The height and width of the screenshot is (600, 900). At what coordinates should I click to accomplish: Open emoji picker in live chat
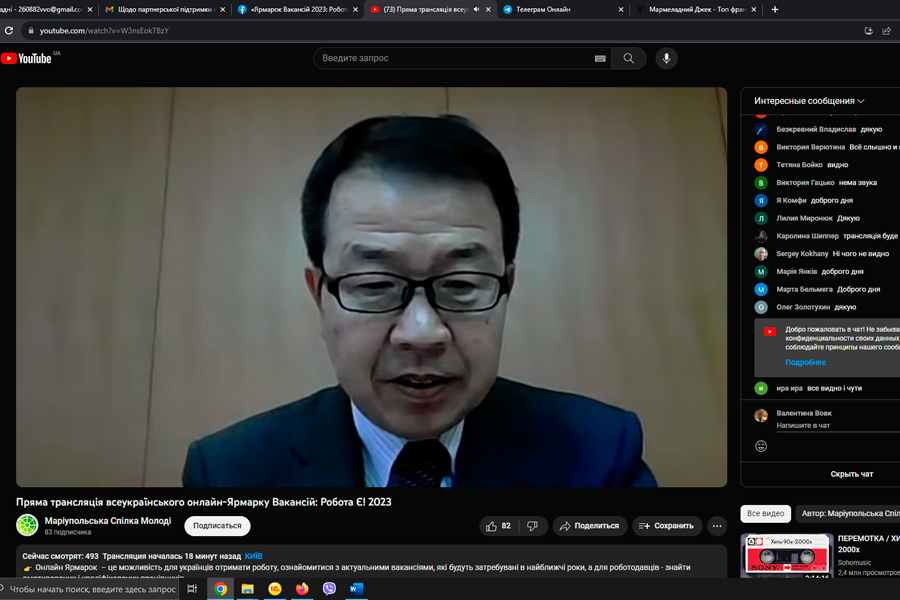[761, 446]
